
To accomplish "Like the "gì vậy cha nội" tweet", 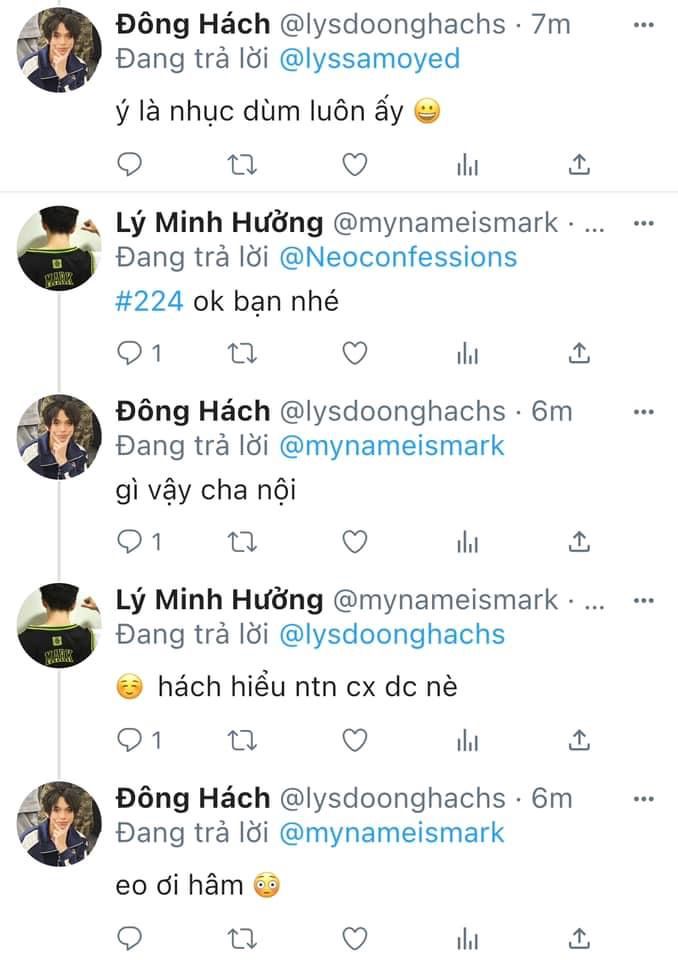I will click(x=355, y=541).
